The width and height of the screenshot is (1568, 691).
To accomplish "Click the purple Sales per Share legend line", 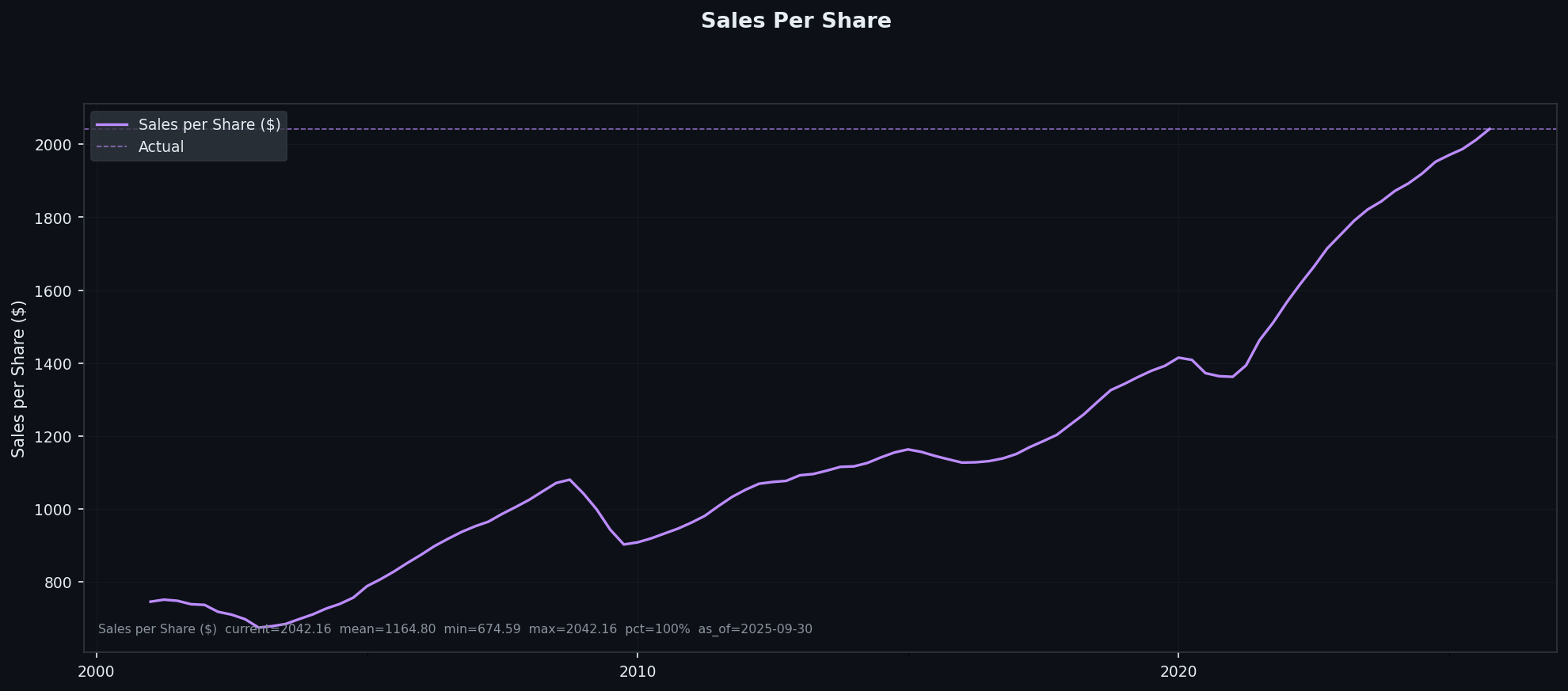I will tap(112, 125).
